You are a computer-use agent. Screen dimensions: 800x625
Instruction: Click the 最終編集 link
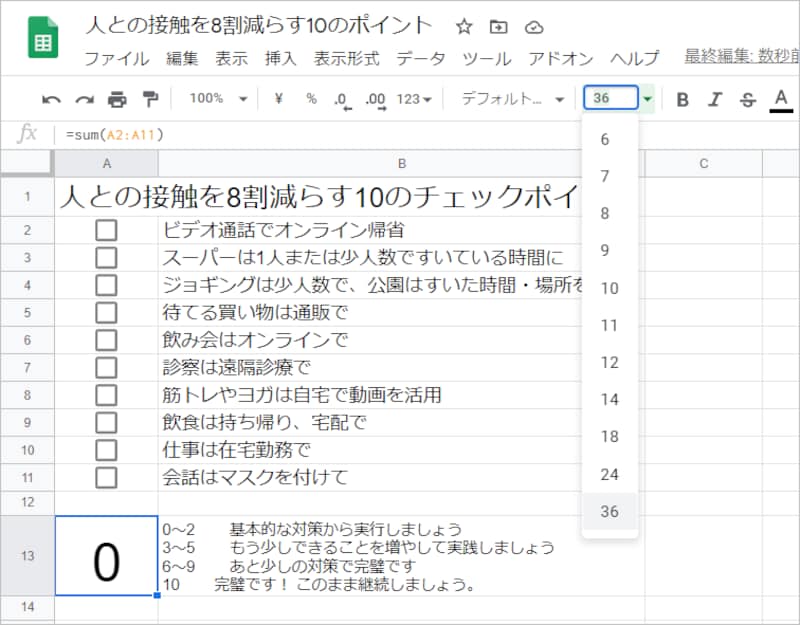[x=740, y=58]
